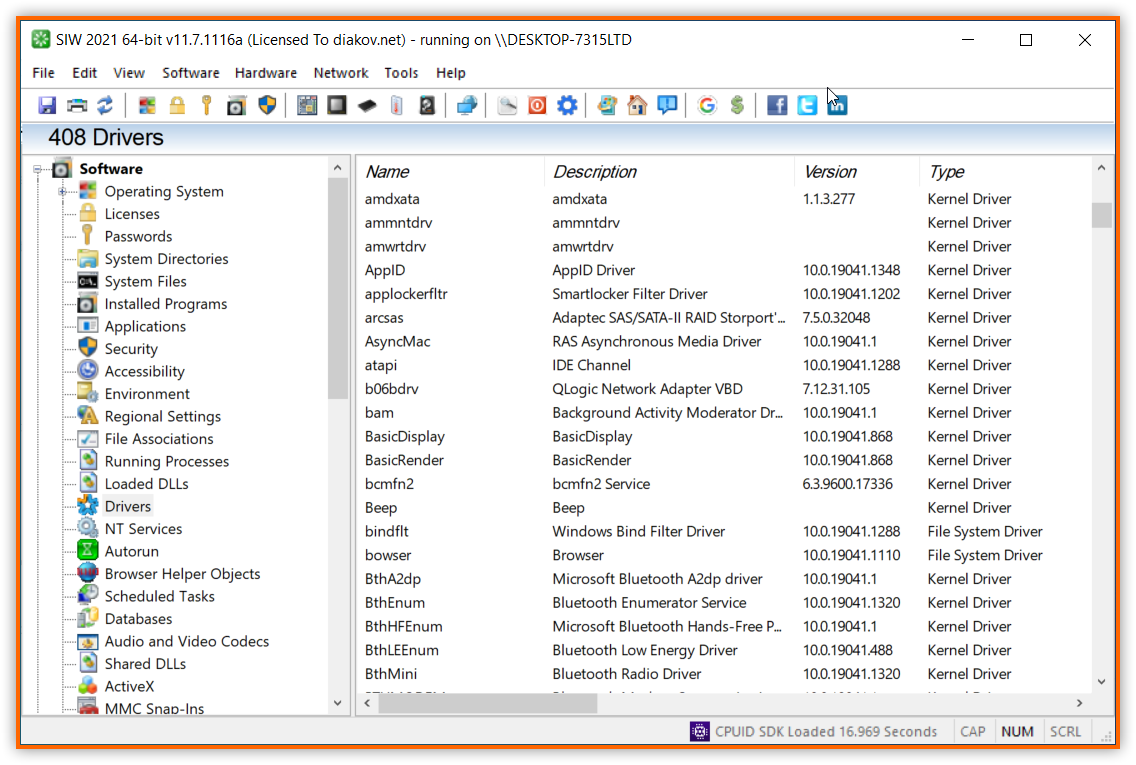1136x765 pixels.
Task: Click the driver list vertical scrollbar thumb
Action: click(x=1101, y=215)
